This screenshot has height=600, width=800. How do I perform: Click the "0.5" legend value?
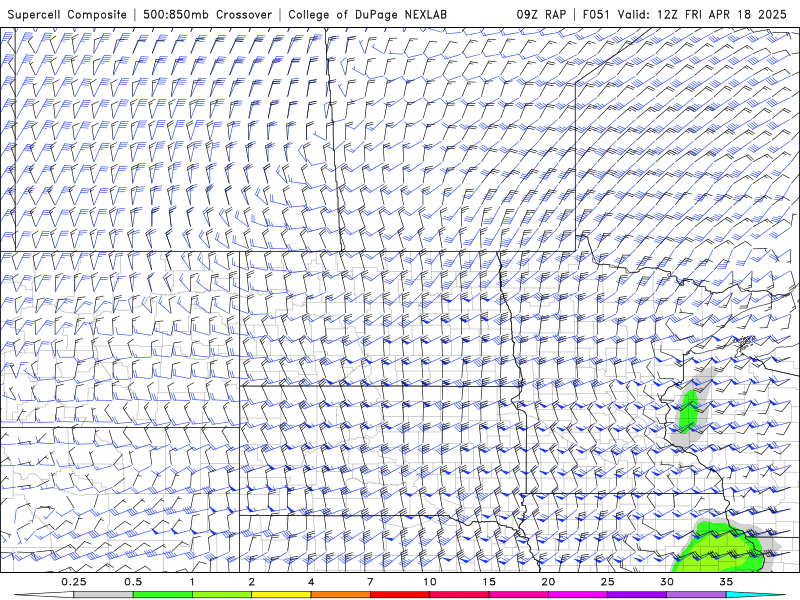133,582
